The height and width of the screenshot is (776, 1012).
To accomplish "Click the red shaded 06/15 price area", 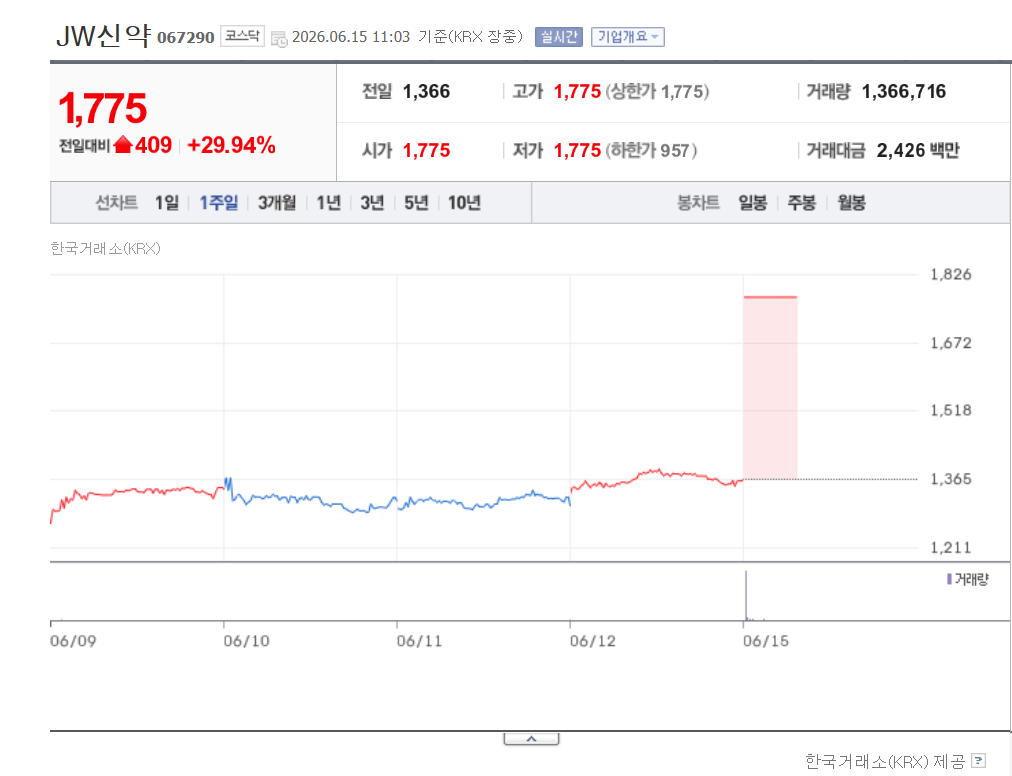I will 770,388.
